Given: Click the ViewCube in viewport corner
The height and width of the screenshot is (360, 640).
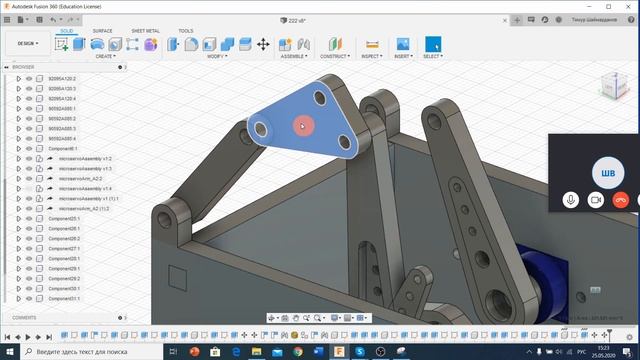Looking at the screenshot, I should pyautogui.click(x=614, y=85).
